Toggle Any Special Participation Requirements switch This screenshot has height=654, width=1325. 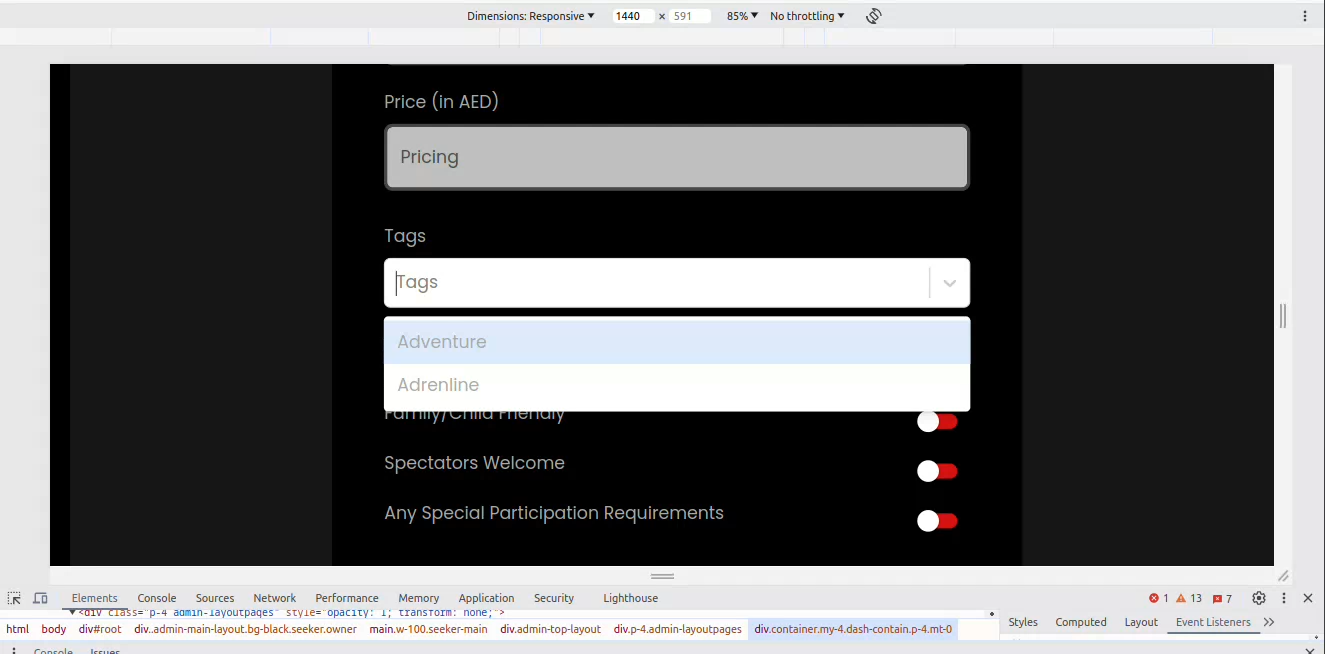[937, 521]
